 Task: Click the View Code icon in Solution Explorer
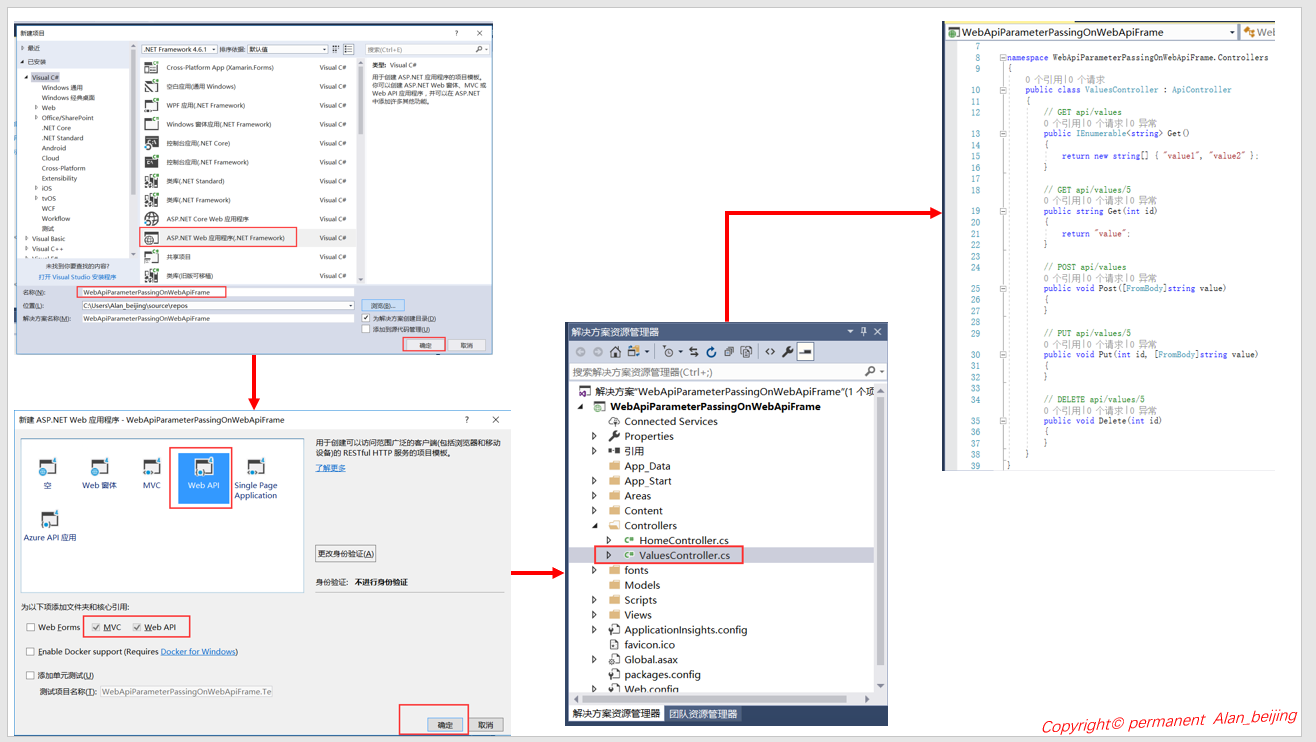770,352
